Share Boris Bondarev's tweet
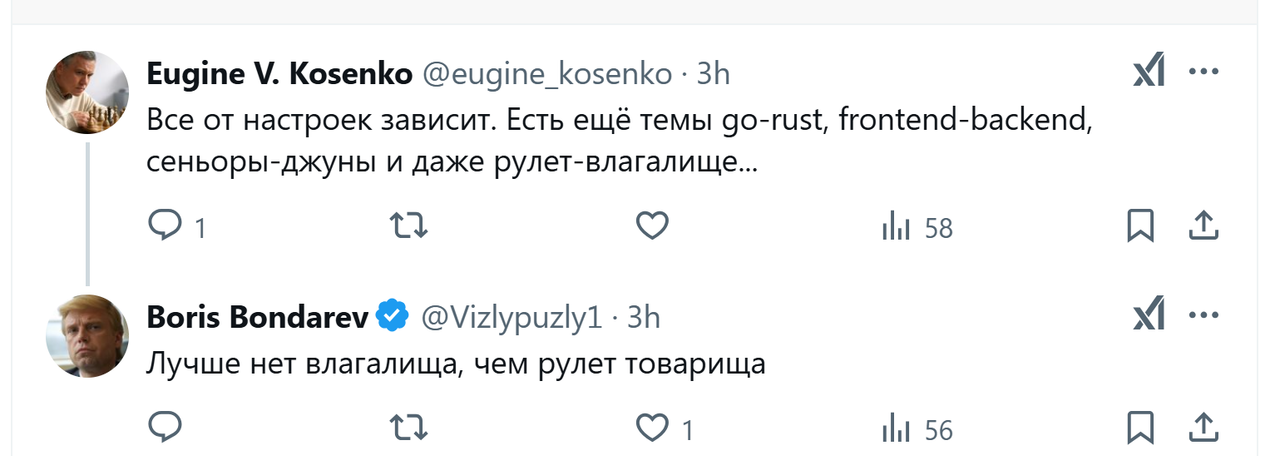The image size is (1280, 456). coord(1202,428)
